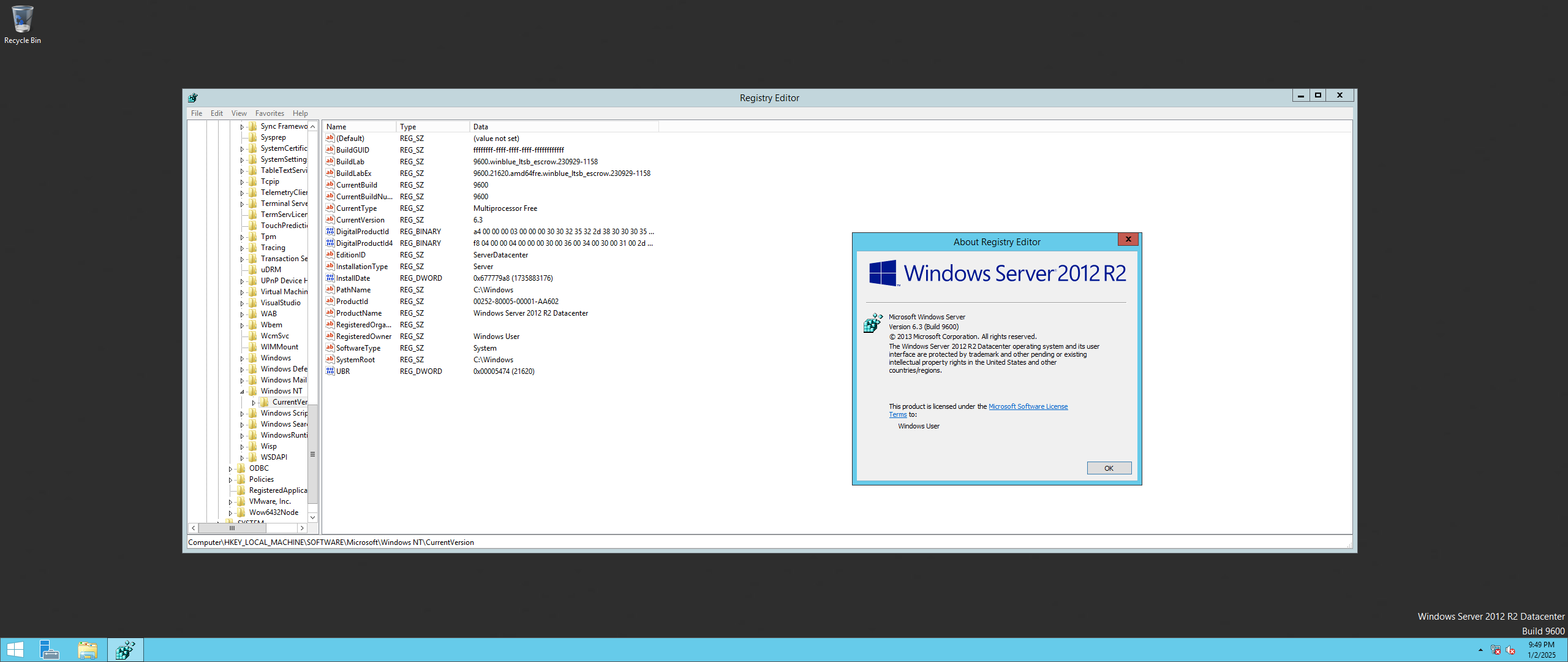
Task: Click the regedit icon in About dialog
Action: [x=873, y=322]
